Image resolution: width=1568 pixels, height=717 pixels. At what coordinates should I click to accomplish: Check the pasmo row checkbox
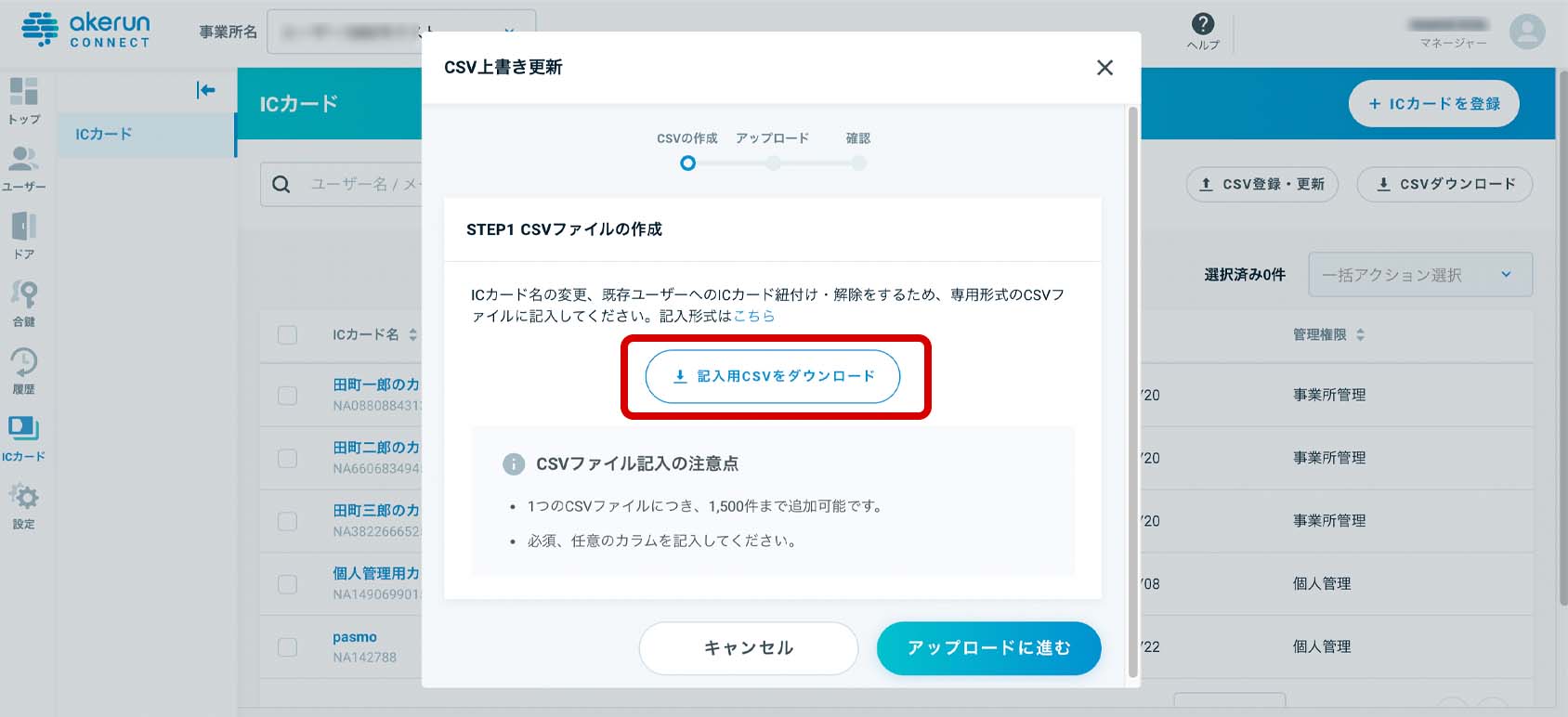[x=288, y=646]
